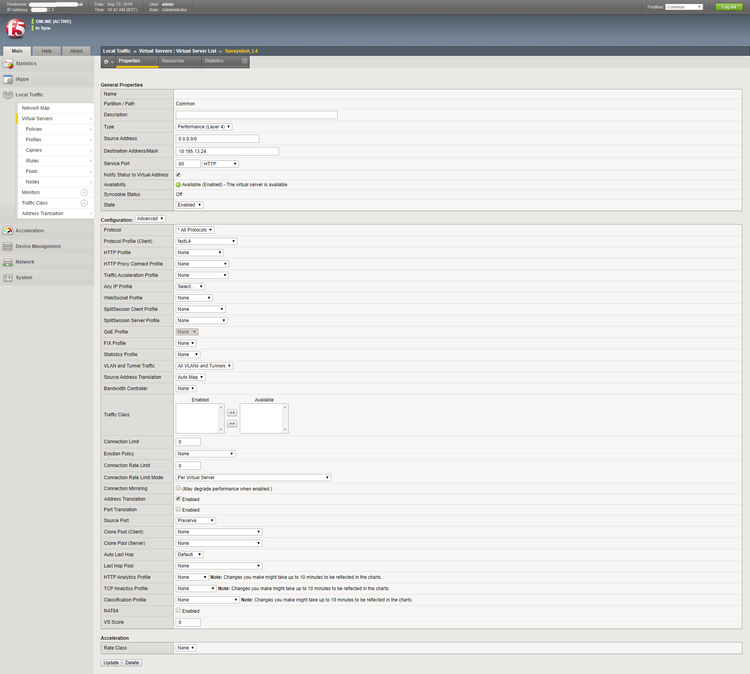Click the plus icon next to Traffic Class

click(84, 203)
